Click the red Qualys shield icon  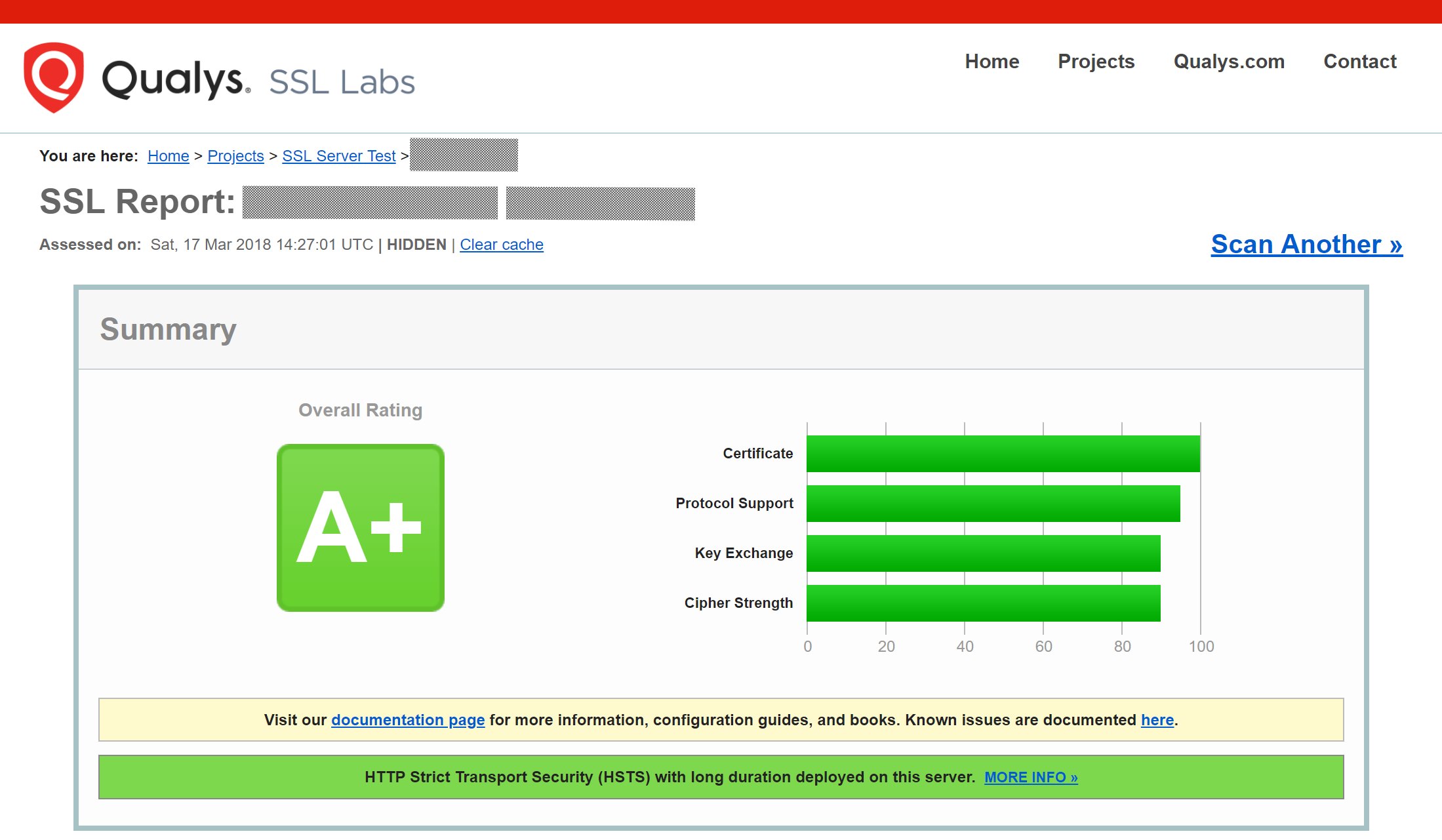point(54,77)
